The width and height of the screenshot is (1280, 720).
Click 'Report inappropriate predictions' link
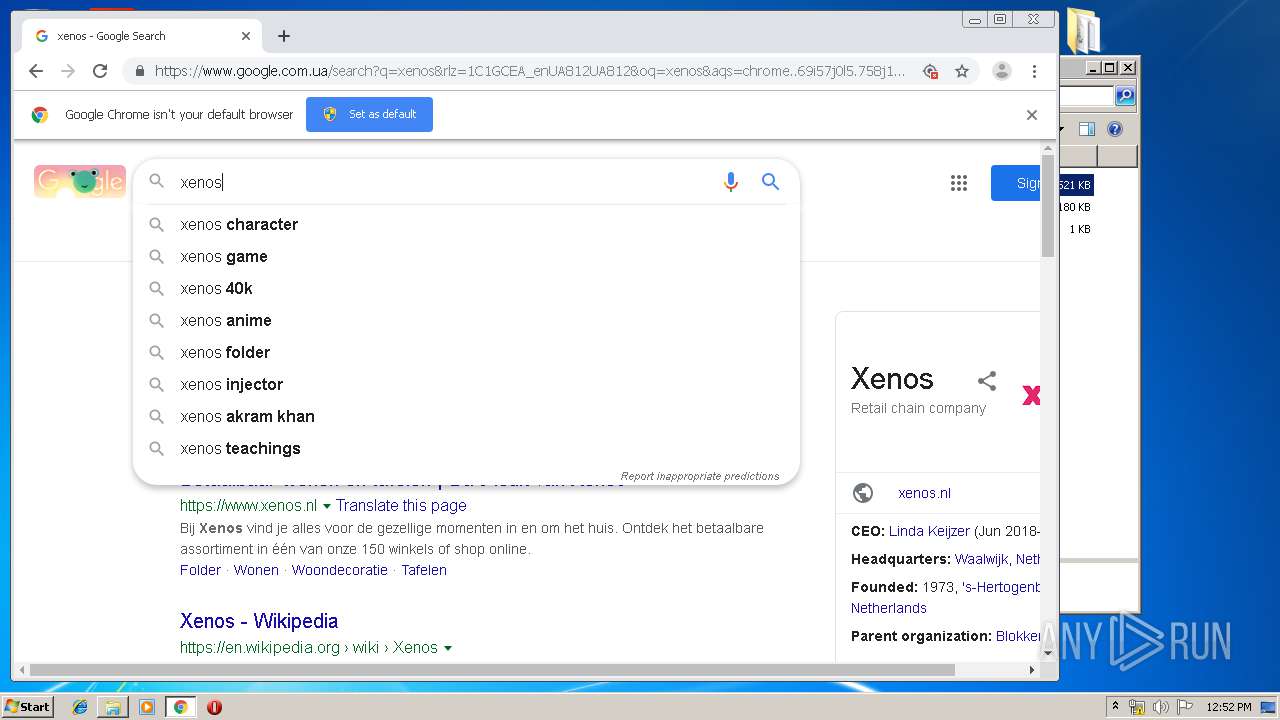(700, 476)
